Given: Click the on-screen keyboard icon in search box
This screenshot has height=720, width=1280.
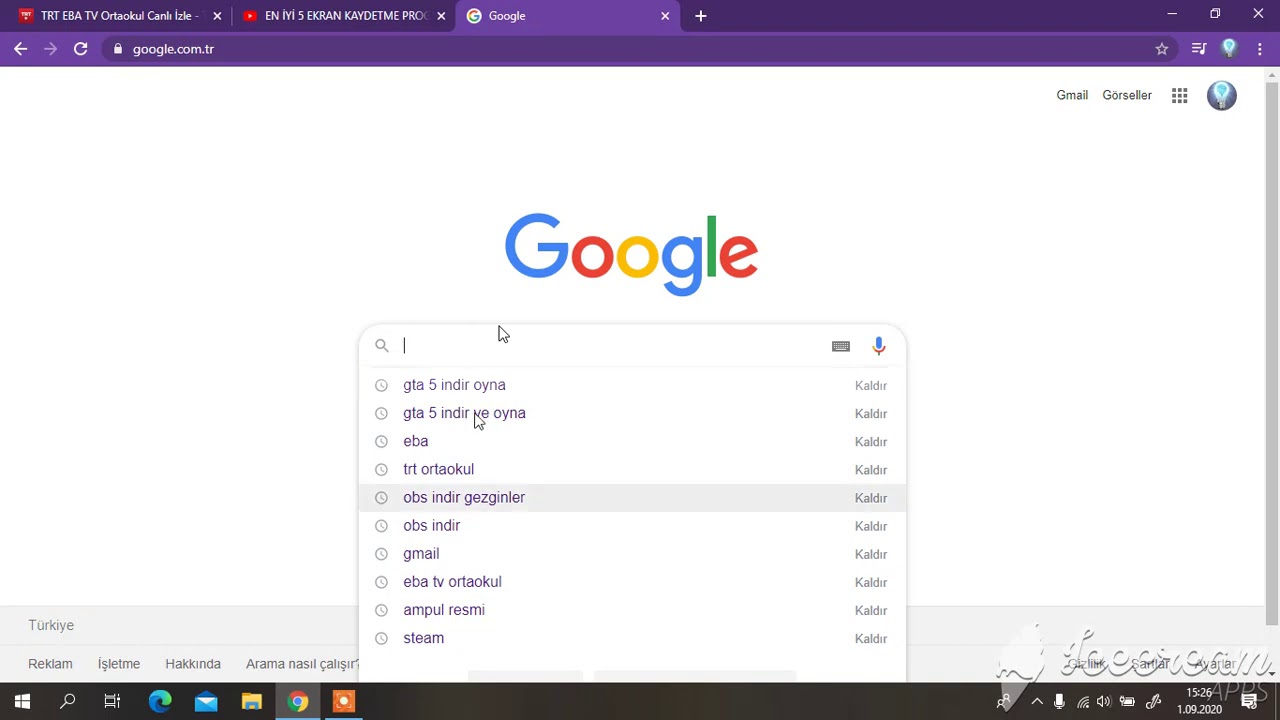Looking at the screenshot, I should (x=841, y=346).
